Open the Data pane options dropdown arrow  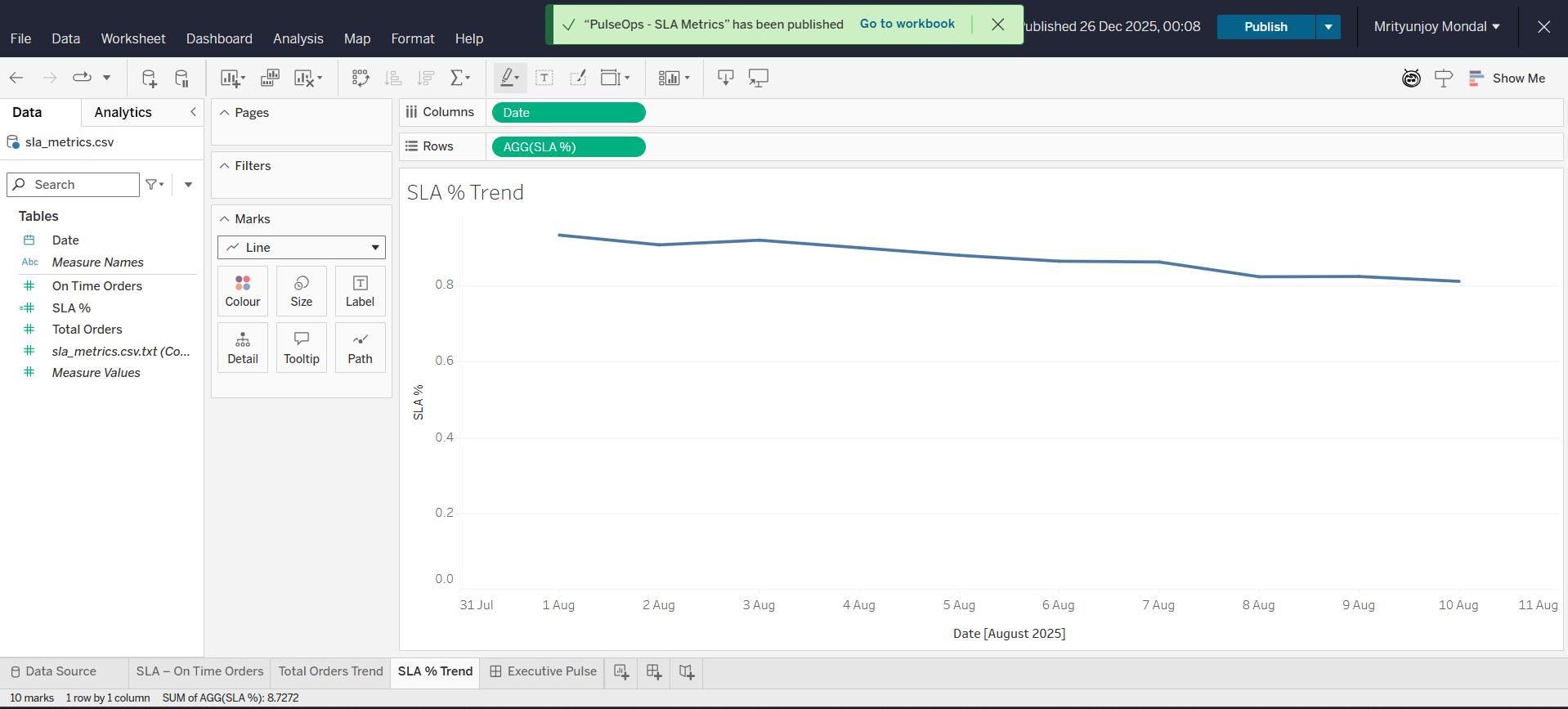(x=188, y=184)
